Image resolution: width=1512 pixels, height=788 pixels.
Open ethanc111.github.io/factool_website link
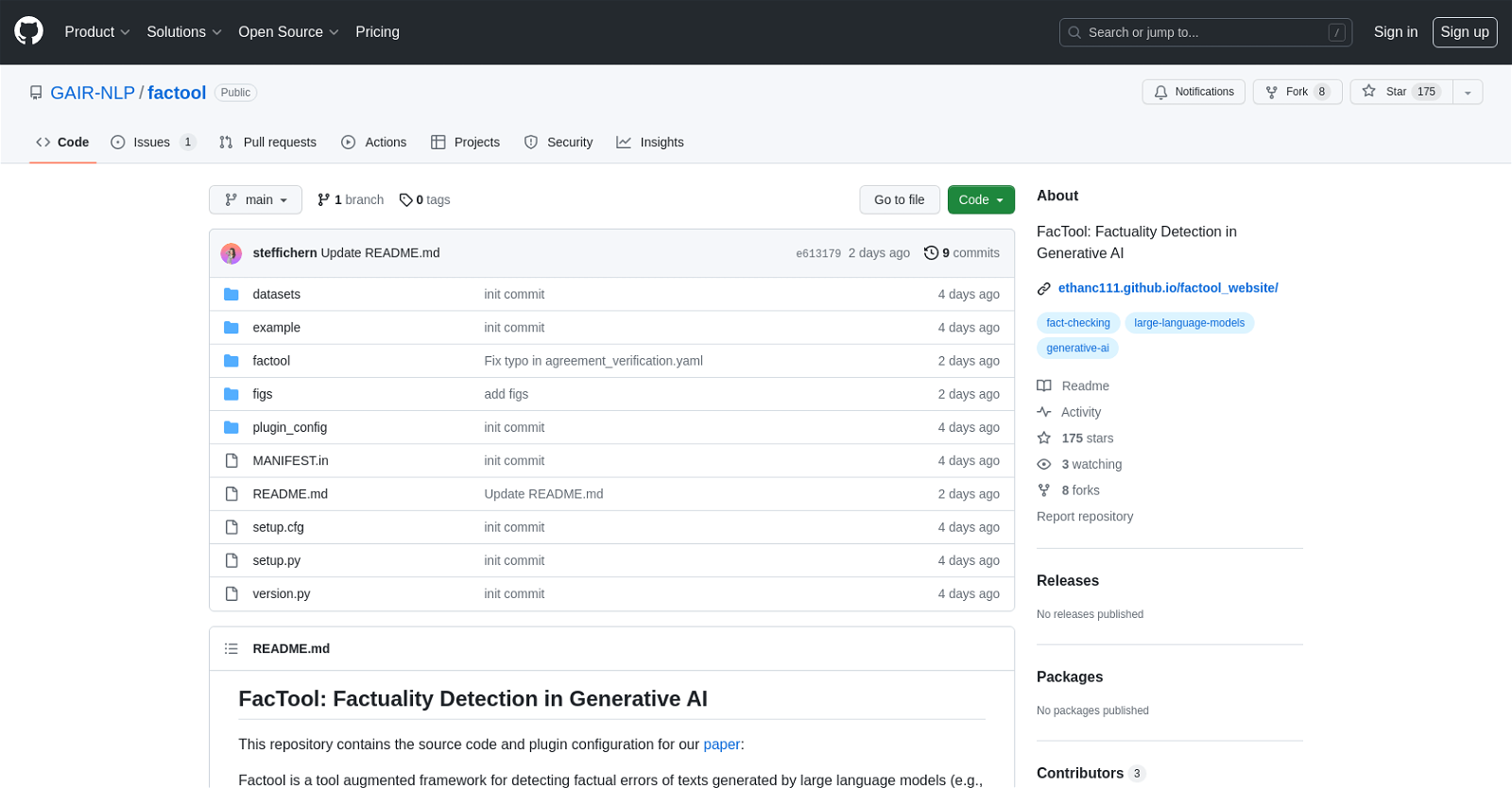(x=1168, y=288)
